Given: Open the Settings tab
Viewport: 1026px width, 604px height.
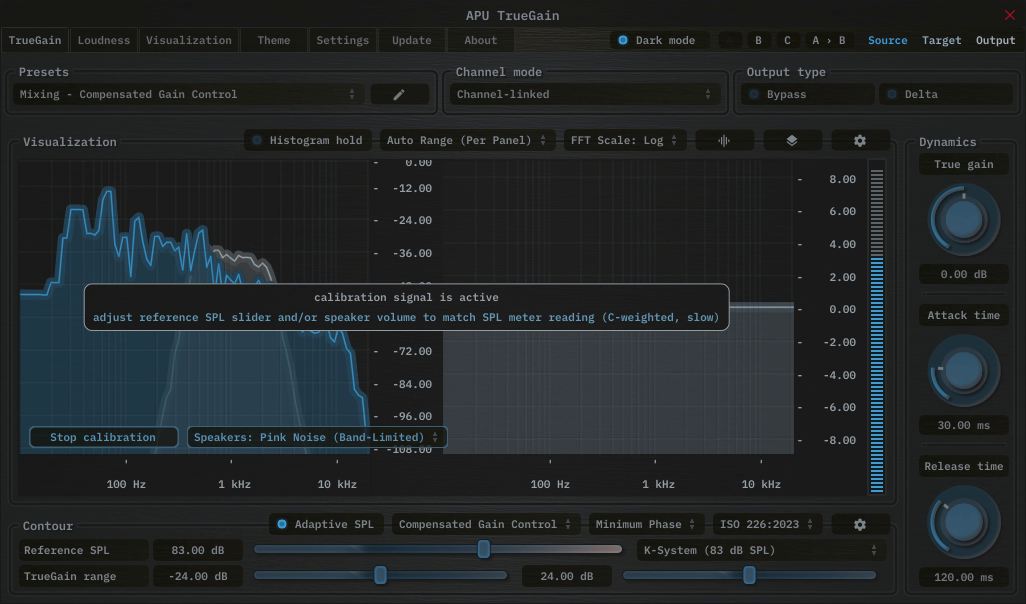Looking at the screenshot, I should [342, 41].
